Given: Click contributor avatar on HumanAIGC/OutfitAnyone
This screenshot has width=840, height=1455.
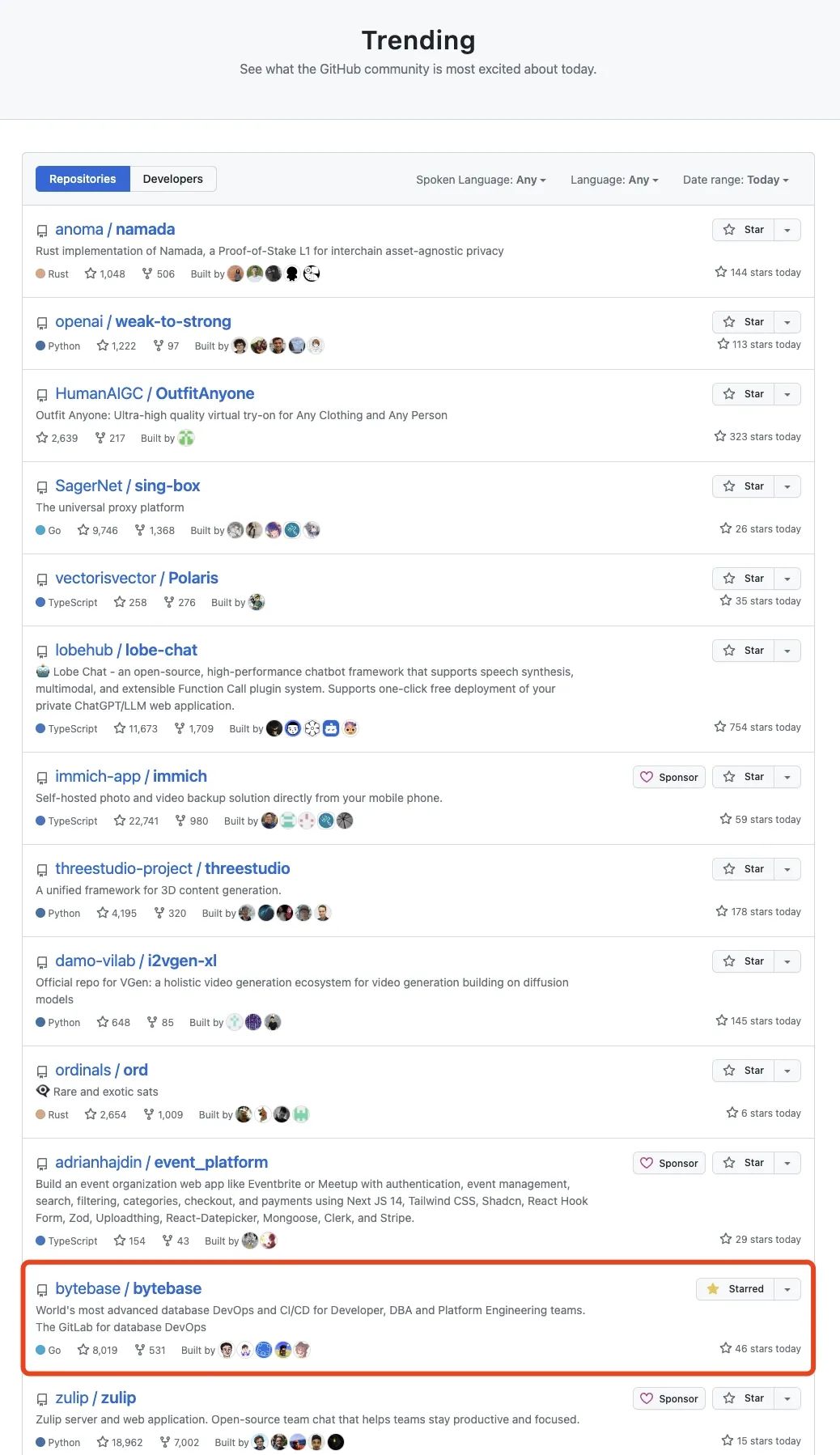Looking at the screenshot, I should pyautogui.click(x=186, y=438).
